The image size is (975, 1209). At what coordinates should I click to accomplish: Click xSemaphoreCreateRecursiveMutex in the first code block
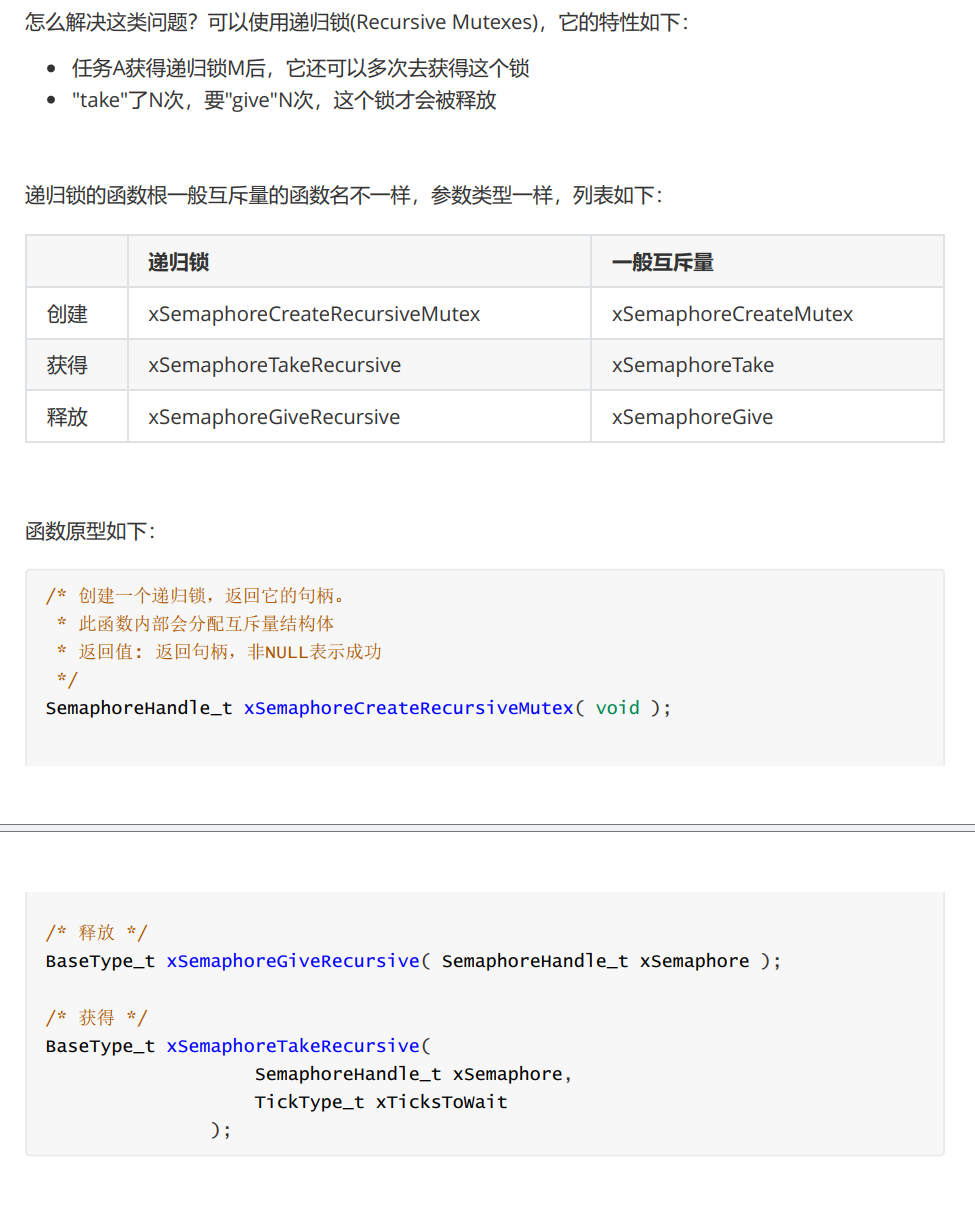point(409,708)
